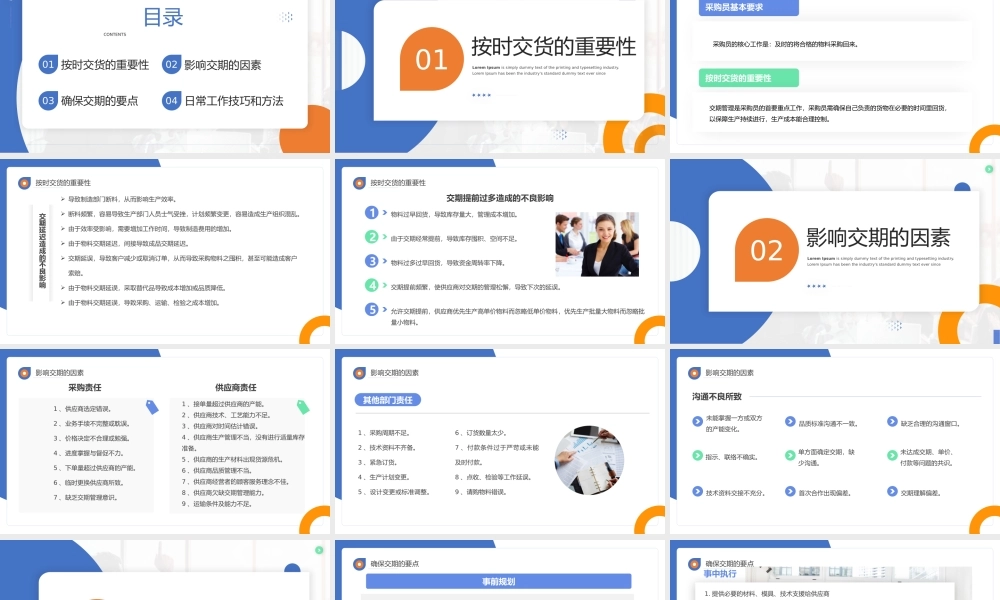Click the large orange 01 section badge
Viewport: 1000px width, 600px height.
pos(432,59)
